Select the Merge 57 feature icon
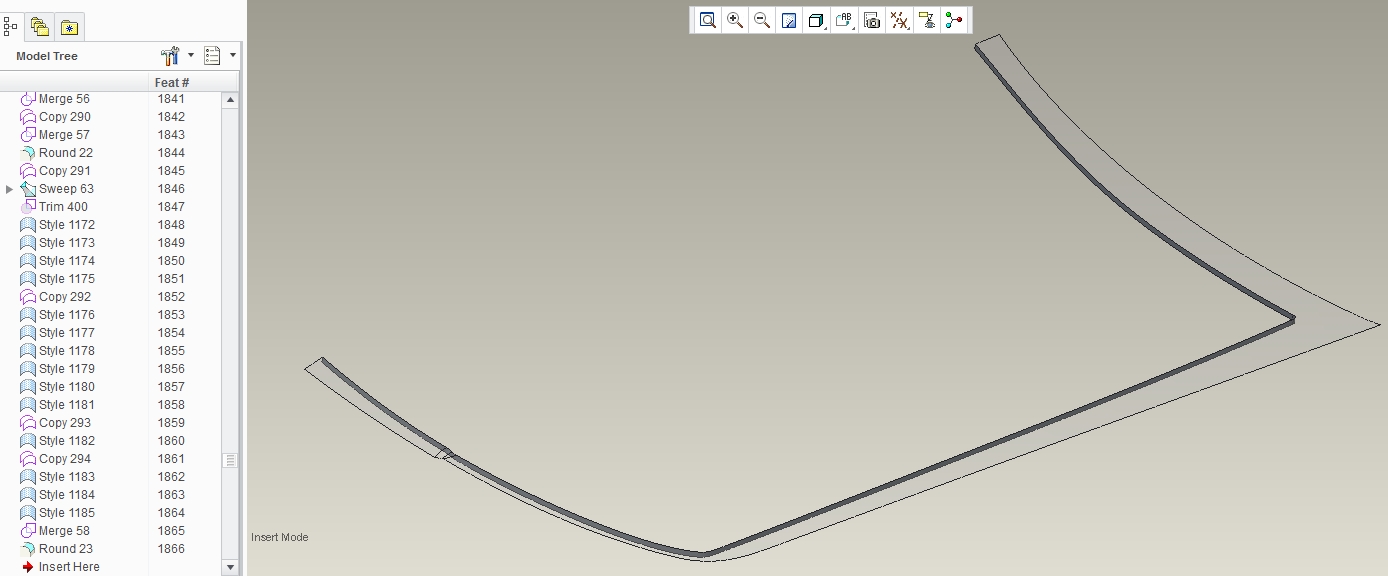The width and height of the screenshot is (1388, 576). click(x=28, y=135)
